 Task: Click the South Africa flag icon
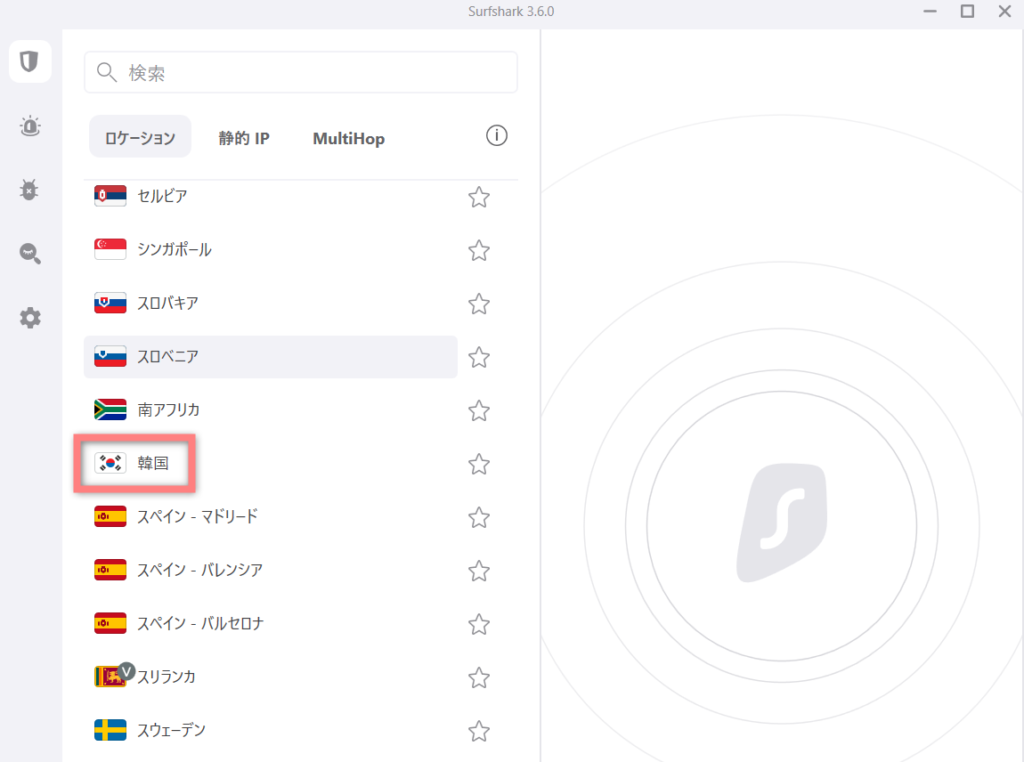(x=110, y=409)
